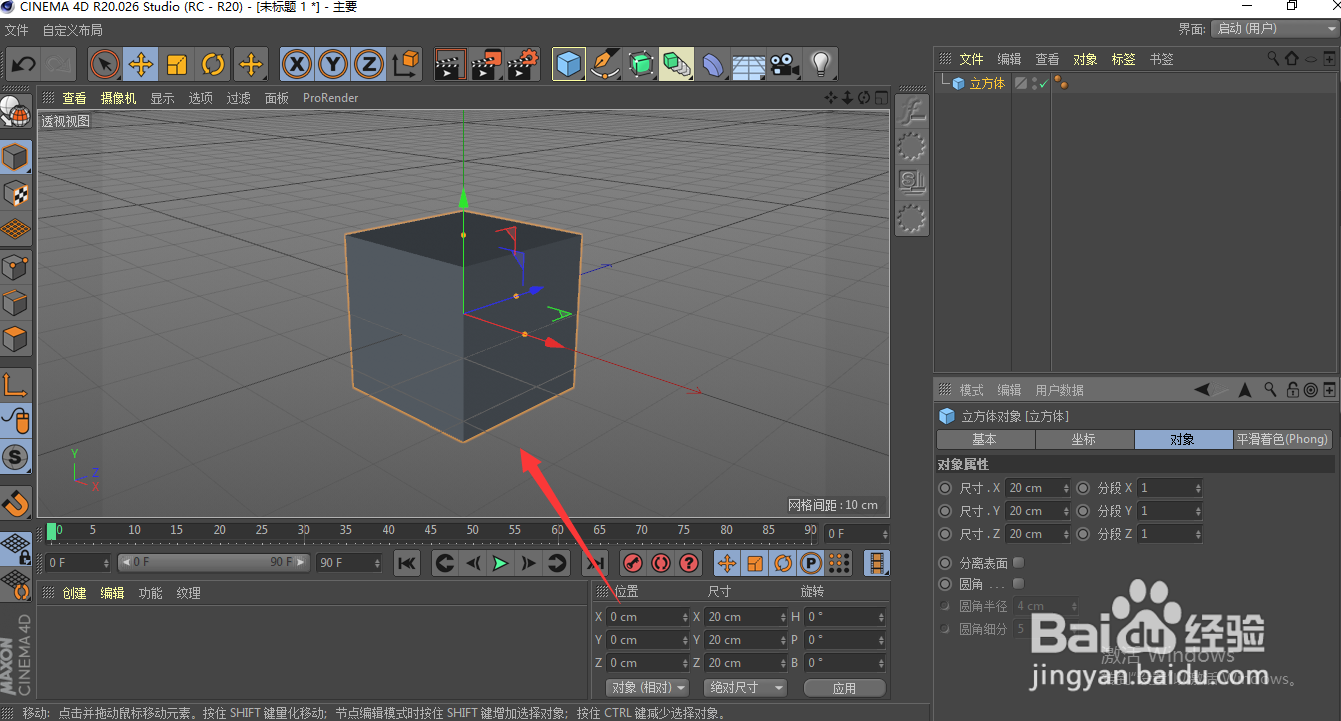Click the attribute manager back arrow

pos(1202,389)
